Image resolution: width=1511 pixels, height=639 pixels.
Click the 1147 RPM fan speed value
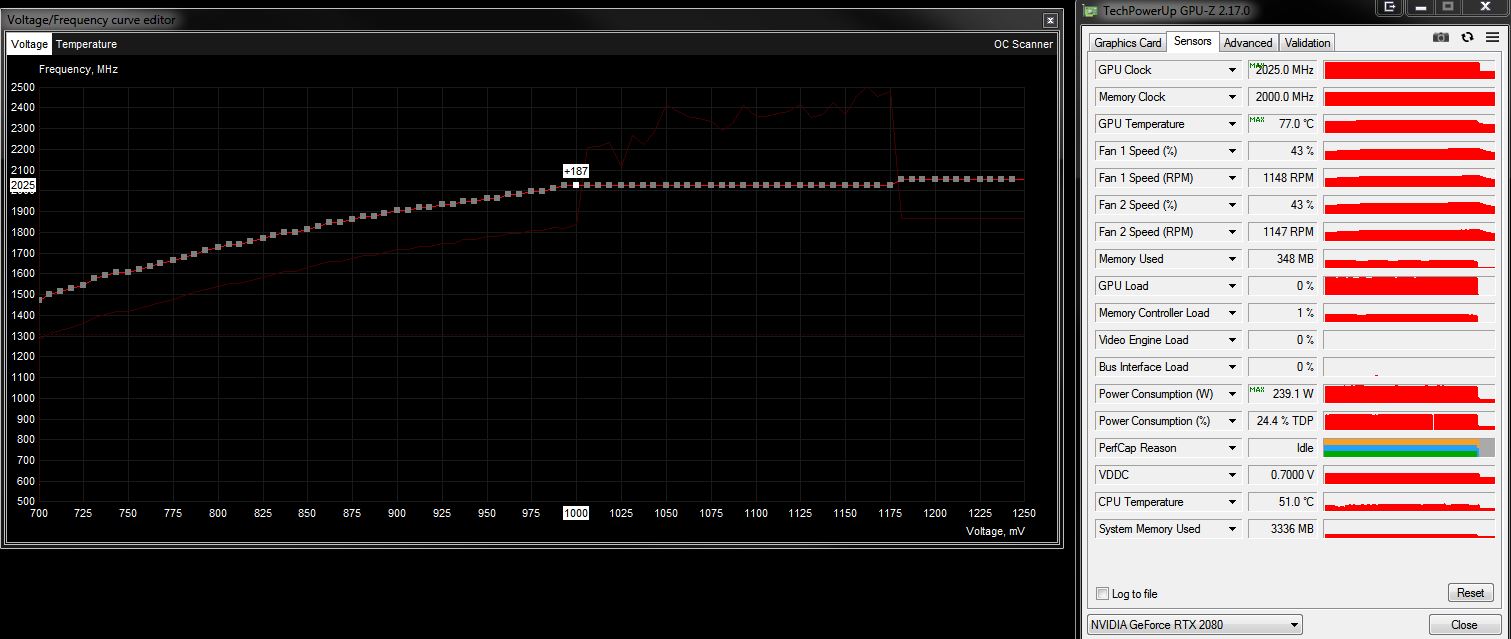(1282, 232)
